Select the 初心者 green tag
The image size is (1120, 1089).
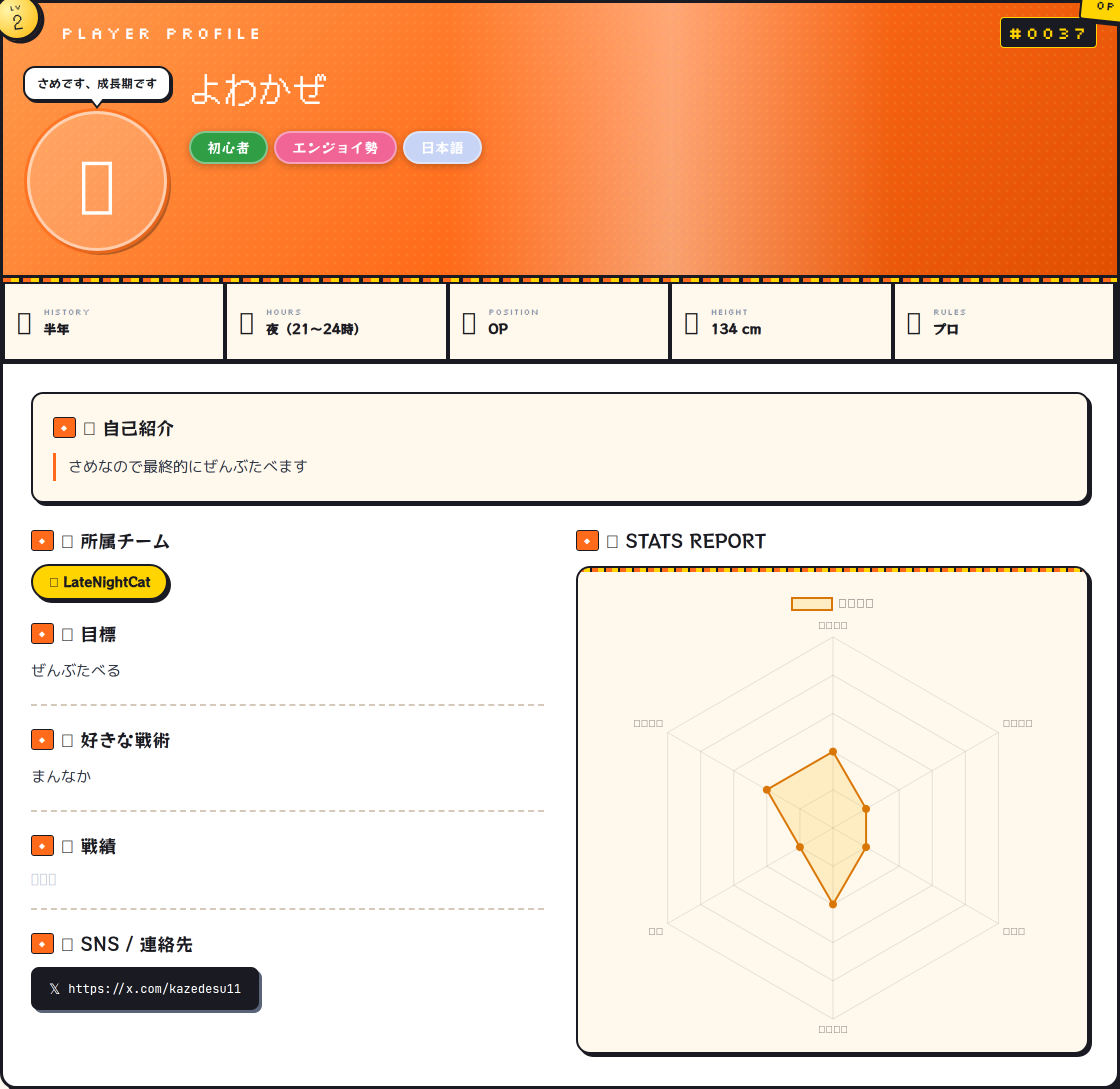[228, 148]
